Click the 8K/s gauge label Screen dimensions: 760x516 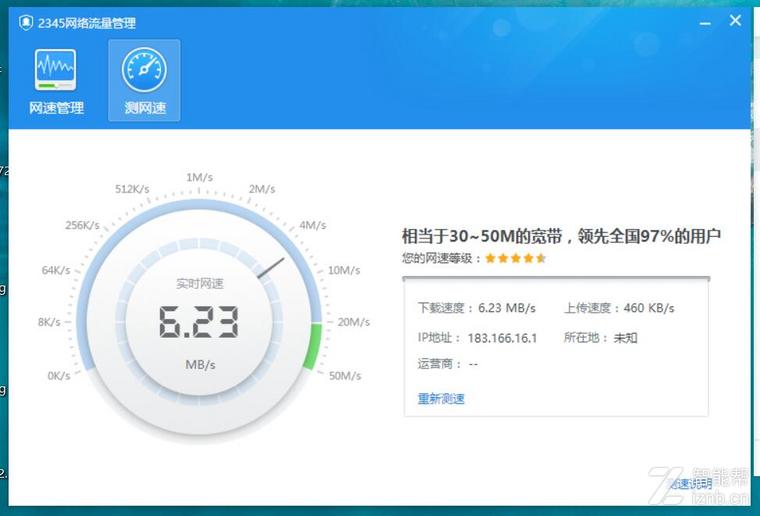49,322
